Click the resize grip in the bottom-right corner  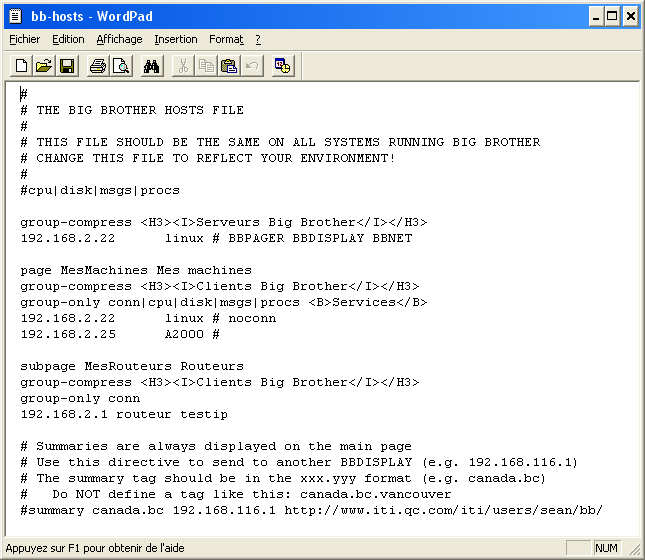636,551
